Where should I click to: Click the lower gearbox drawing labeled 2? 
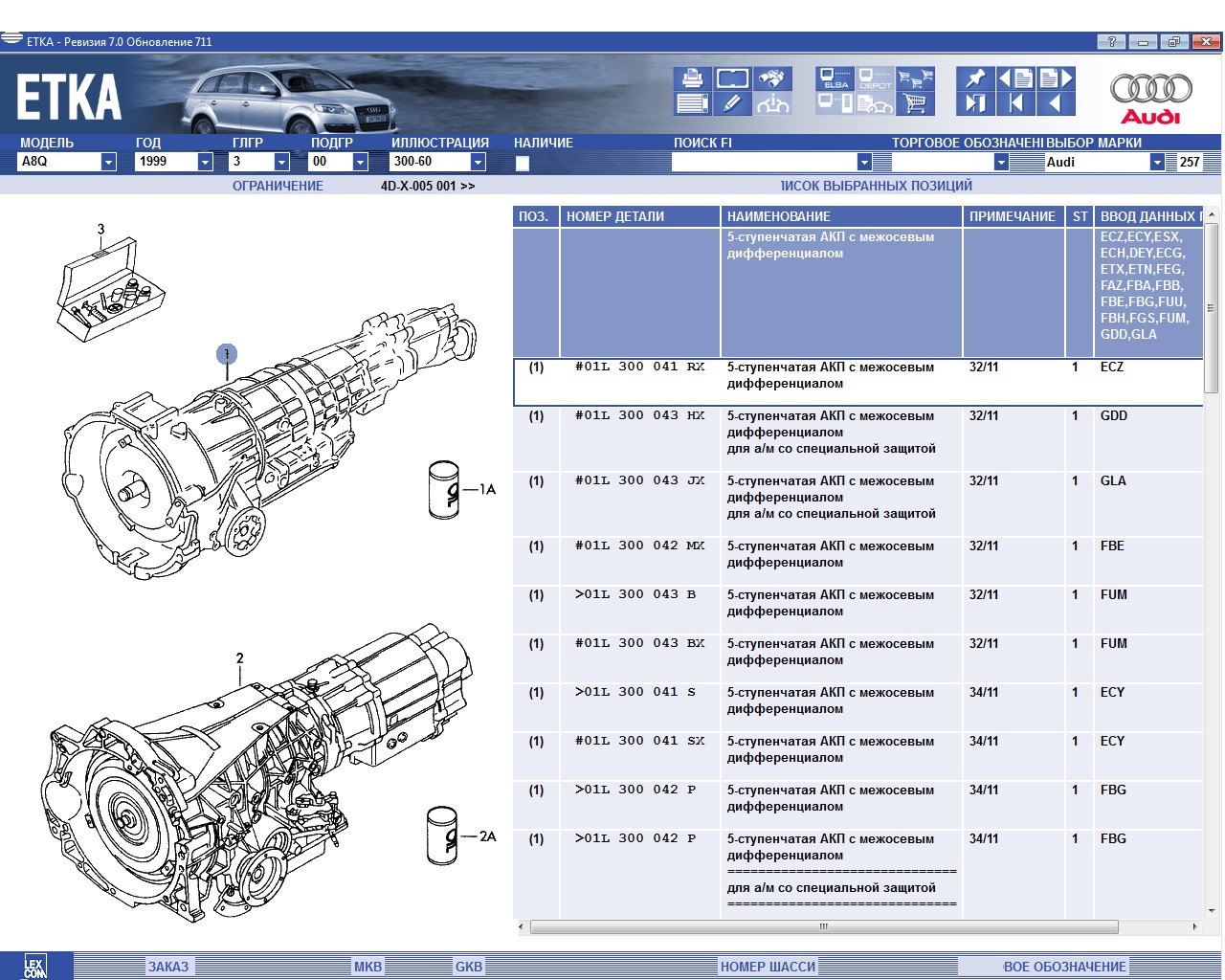[258, 775]
